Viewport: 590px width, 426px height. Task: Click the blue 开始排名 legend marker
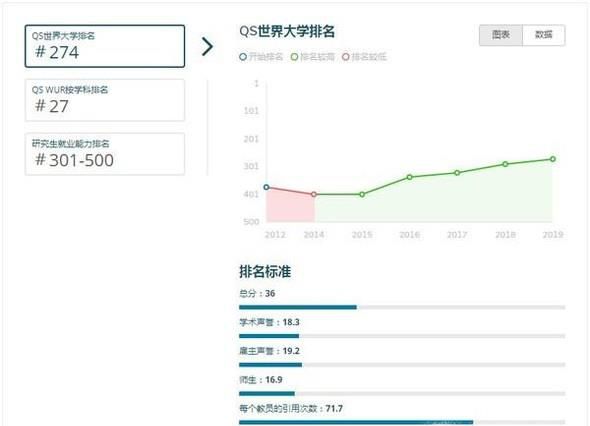click(x=243, y=57)
